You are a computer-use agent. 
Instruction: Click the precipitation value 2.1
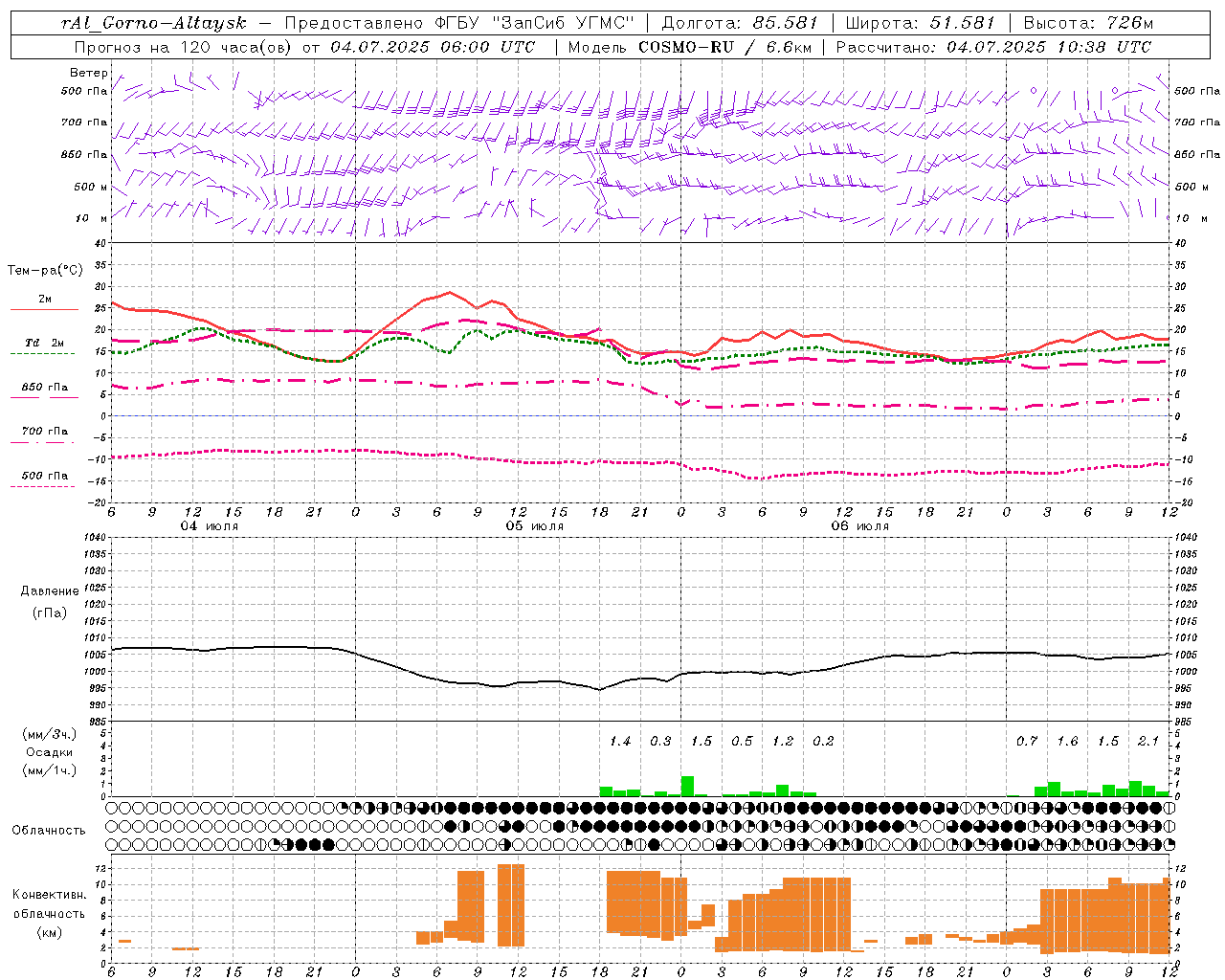1148,741
